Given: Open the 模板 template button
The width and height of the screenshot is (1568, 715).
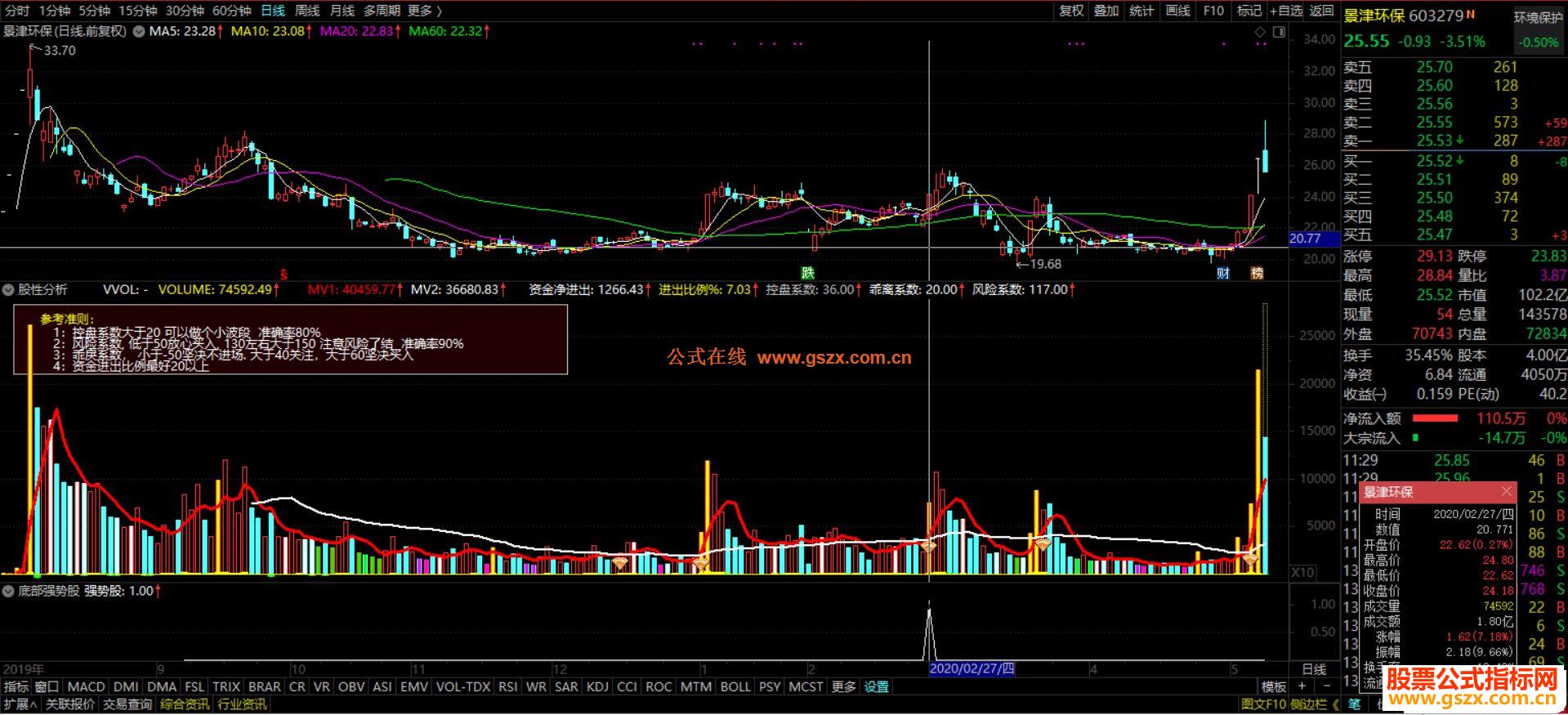Looking at the screenshot, I should pyautogui.click(x=1274, y=686).
